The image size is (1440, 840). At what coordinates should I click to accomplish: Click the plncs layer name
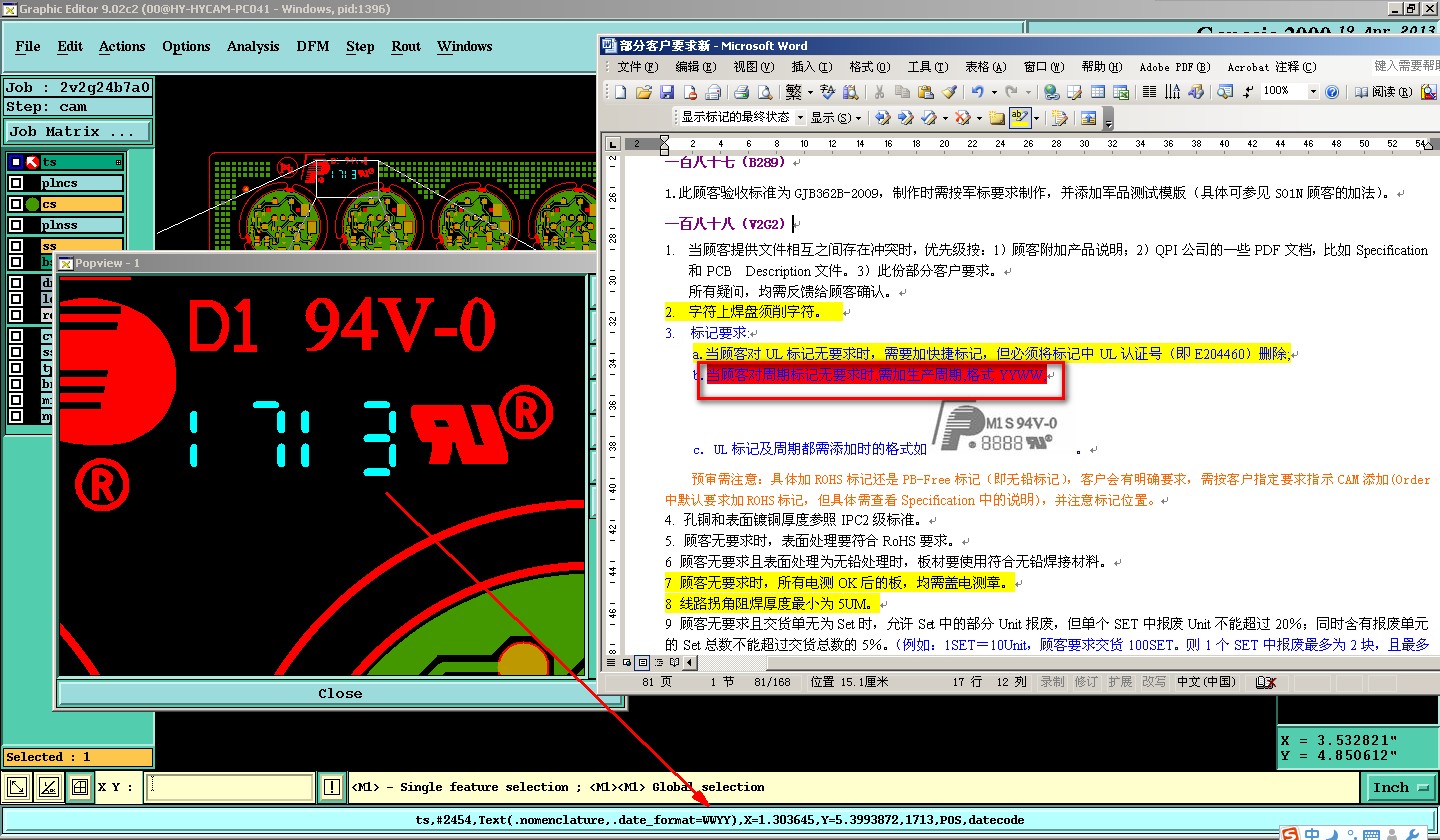[x=82, y=183]
